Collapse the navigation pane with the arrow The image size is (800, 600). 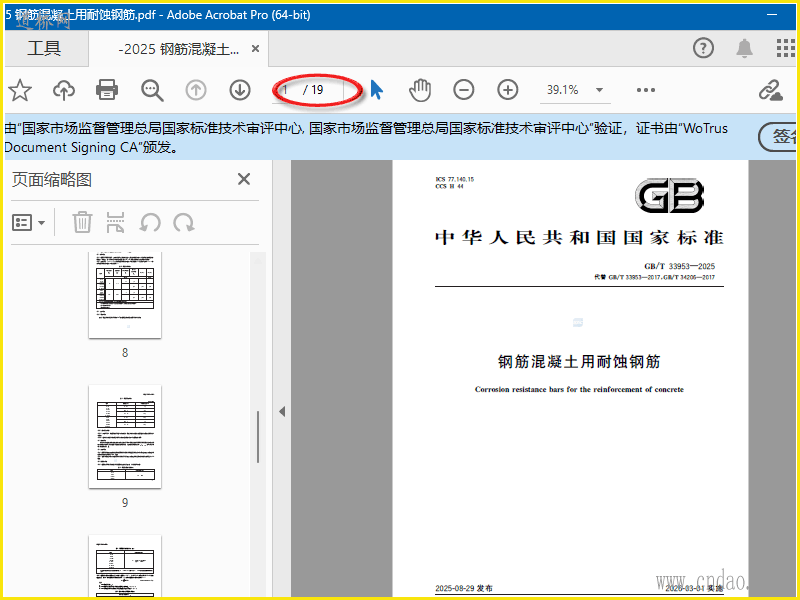pos(282,411)
